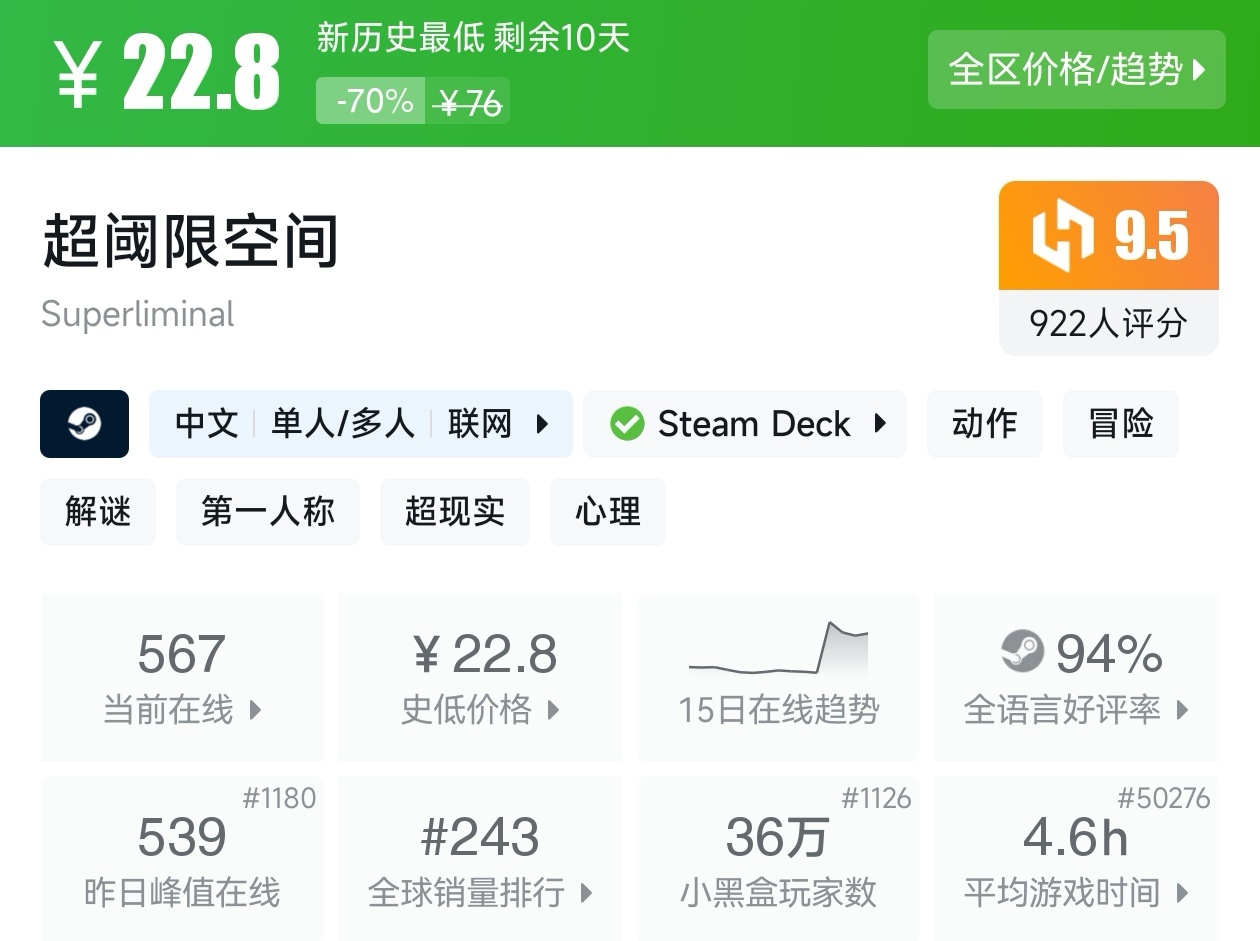Click the green Steam Deck verified checkmark
The height and width of the screenshot is (941, 1260).
627,424
